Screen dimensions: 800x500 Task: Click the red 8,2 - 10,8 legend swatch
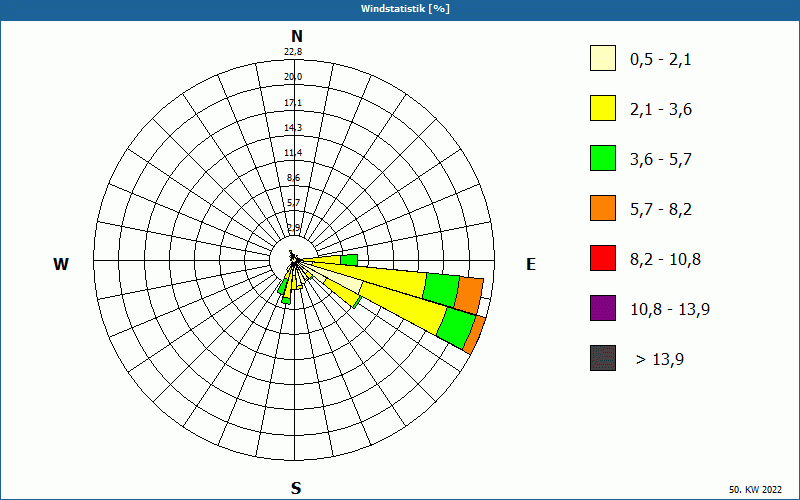tap(603, 258)
